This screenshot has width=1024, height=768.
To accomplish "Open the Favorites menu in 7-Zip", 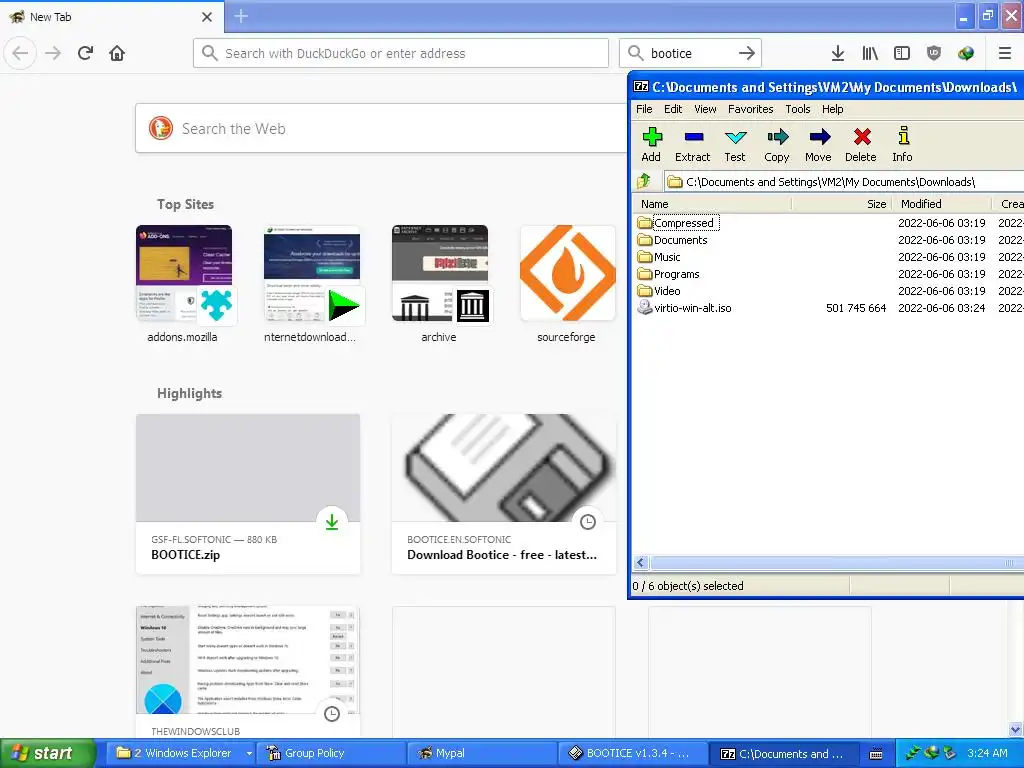I will [750, 109].
